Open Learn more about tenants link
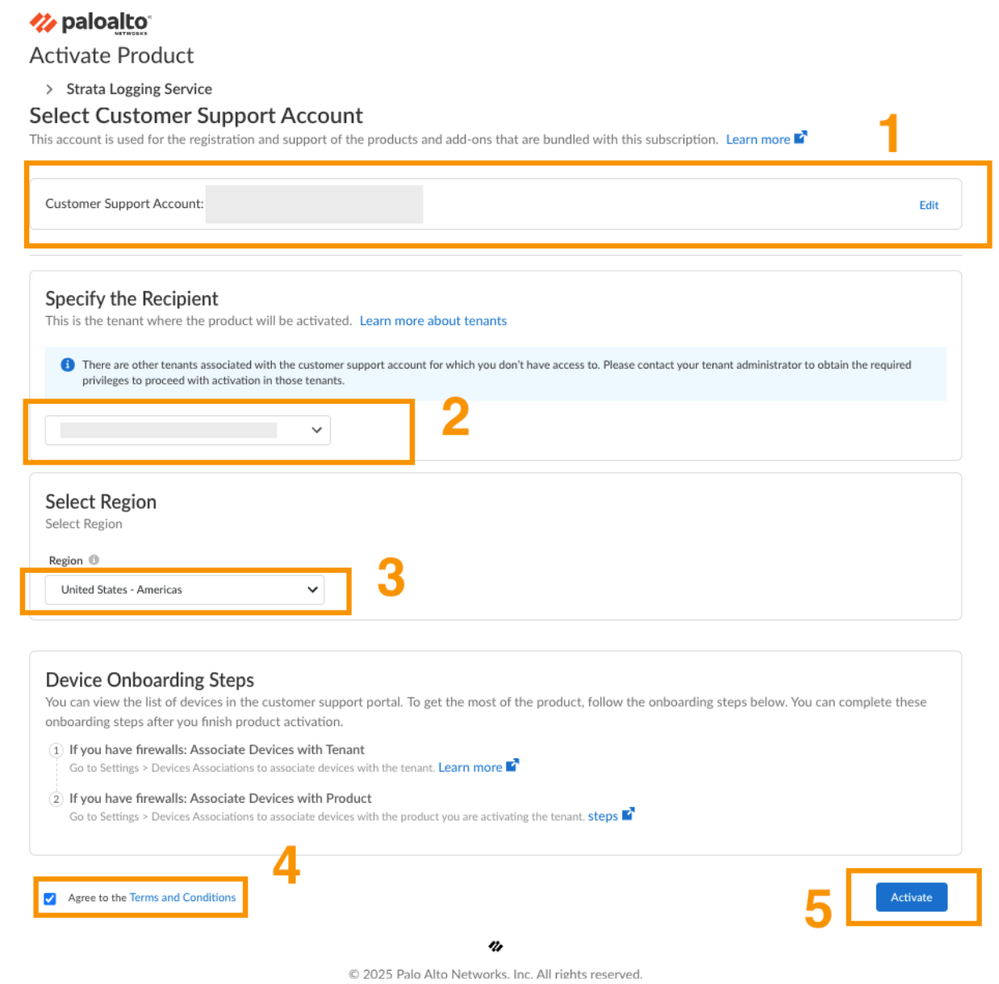 point(433,321)
